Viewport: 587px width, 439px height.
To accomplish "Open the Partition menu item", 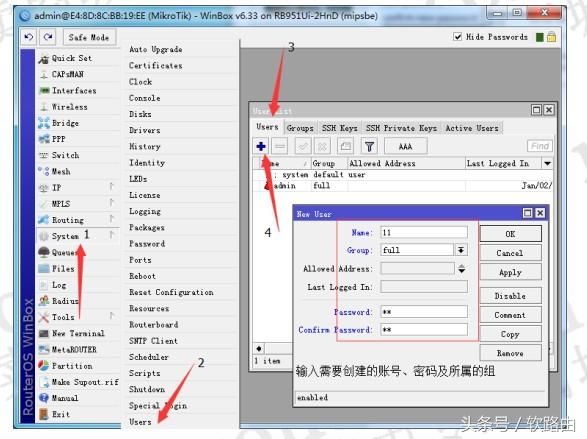I will click(72, 366).
